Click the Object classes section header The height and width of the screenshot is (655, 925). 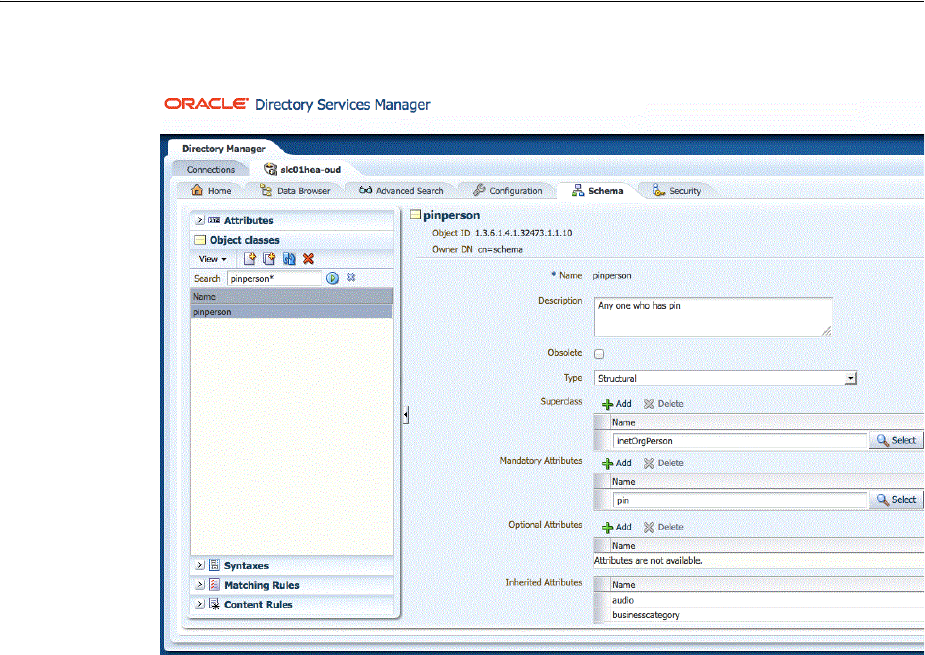[291, 240]
